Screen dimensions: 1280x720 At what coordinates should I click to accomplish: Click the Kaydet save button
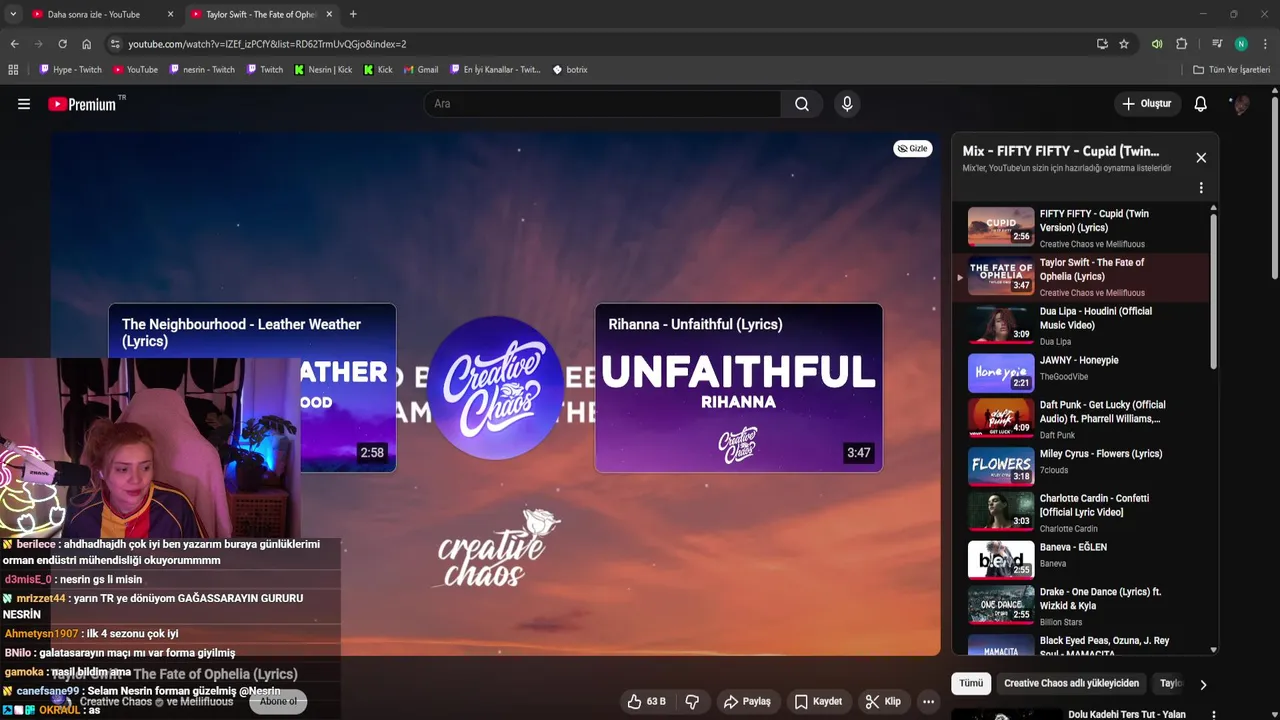coord(818,702)
